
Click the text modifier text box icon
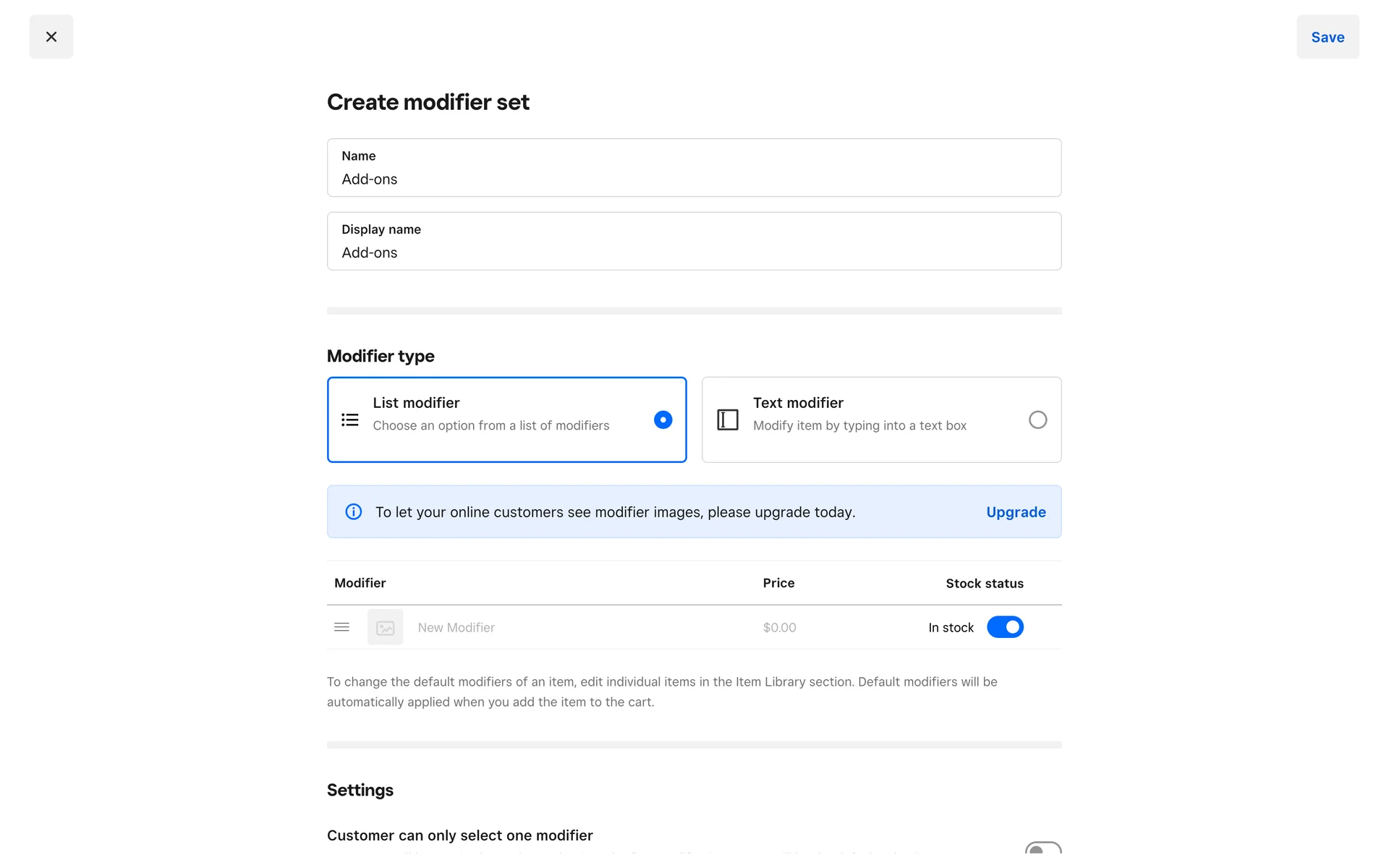click(727, 420)
